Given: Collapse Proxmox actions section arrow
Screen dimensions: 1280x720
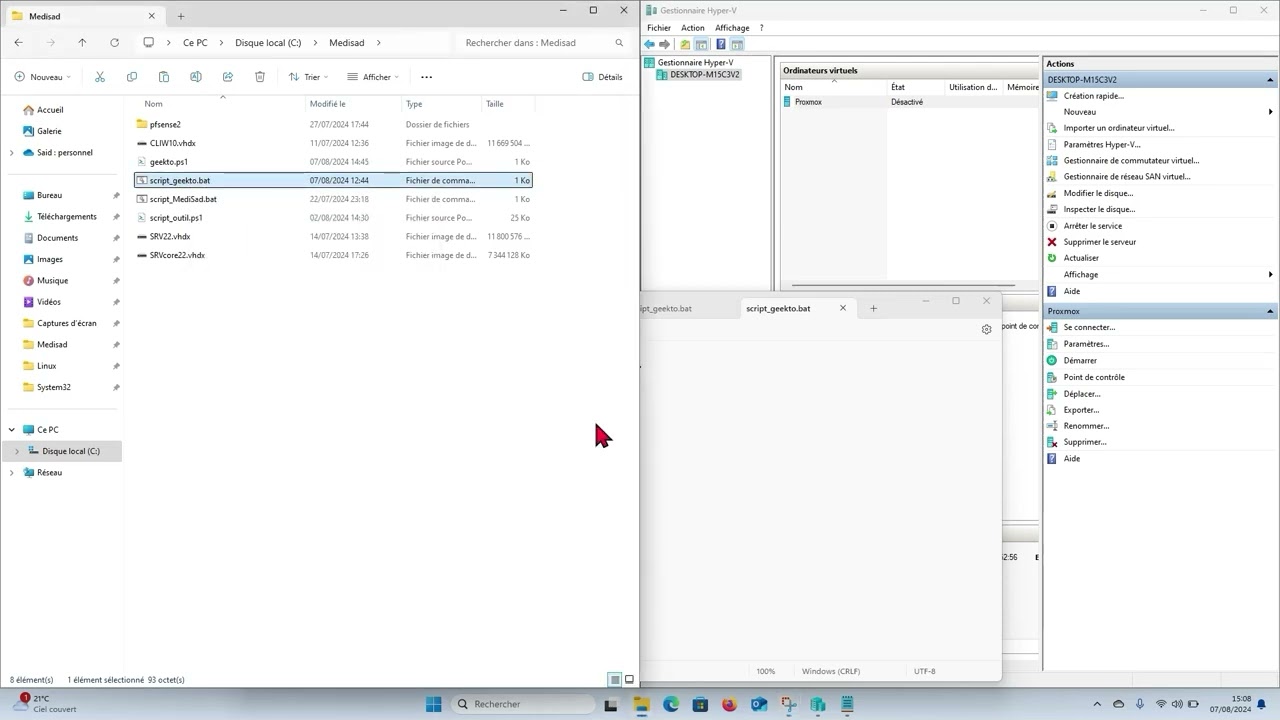Looking at the screenshot, I should pos(1271,311).
